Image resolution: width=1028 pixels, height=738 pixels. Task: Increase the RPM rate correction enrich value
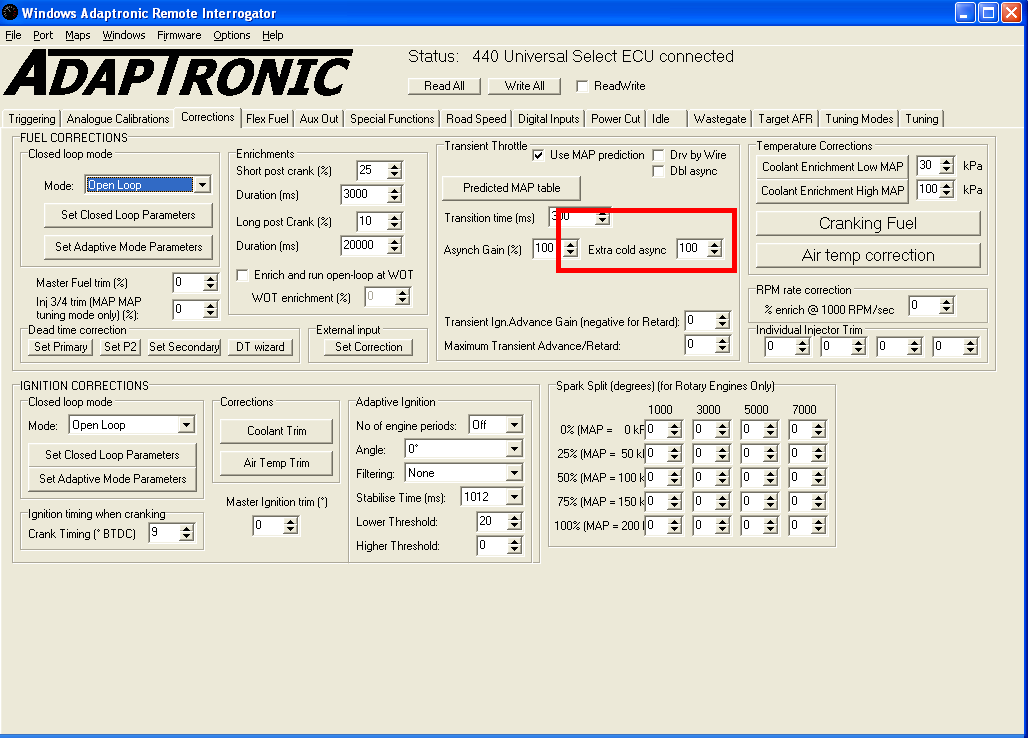(x=946, y=301)
